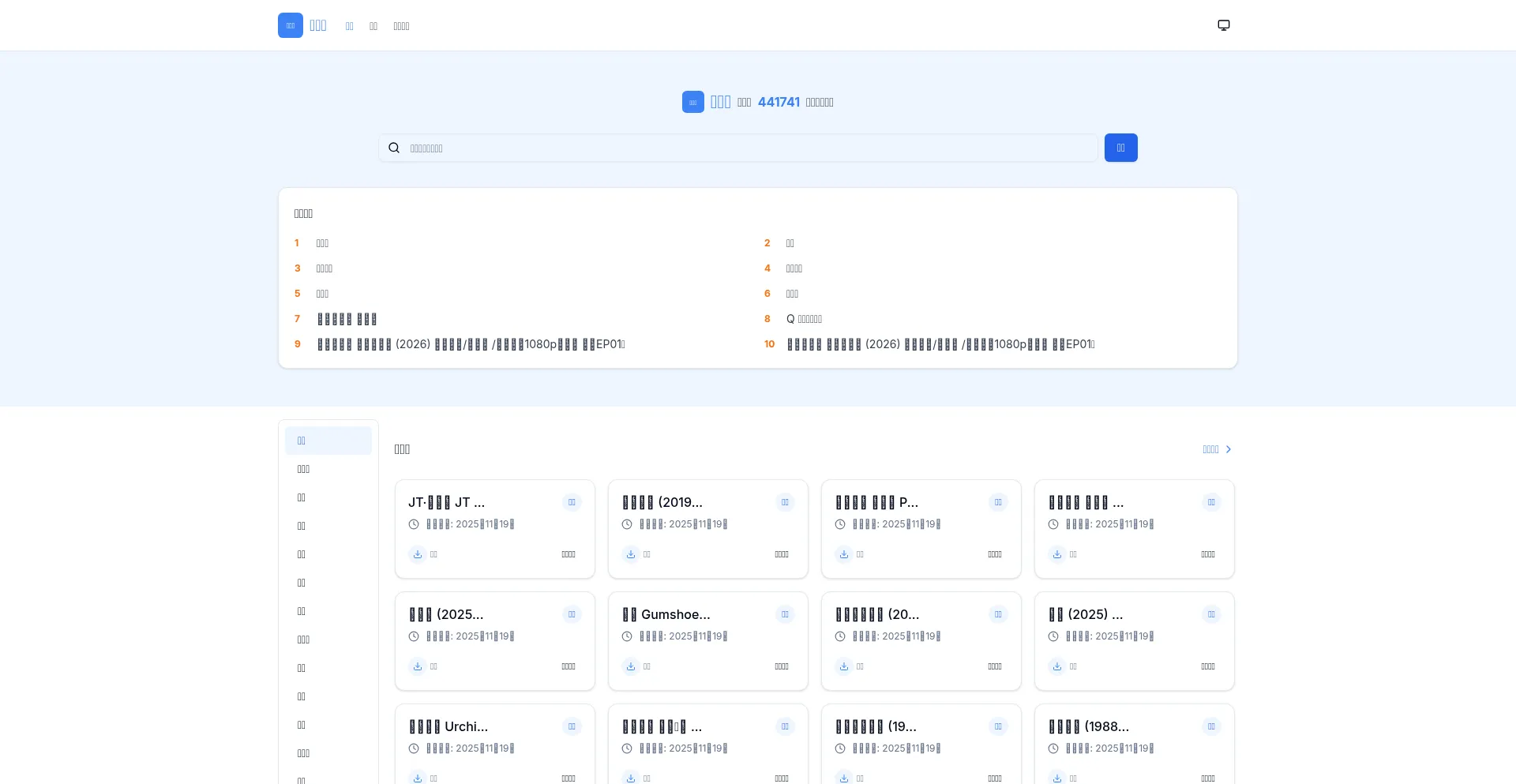1516x784 pixels.
Task: Click the magnifier icon in the search bar
Action: [x=394, y=148]
